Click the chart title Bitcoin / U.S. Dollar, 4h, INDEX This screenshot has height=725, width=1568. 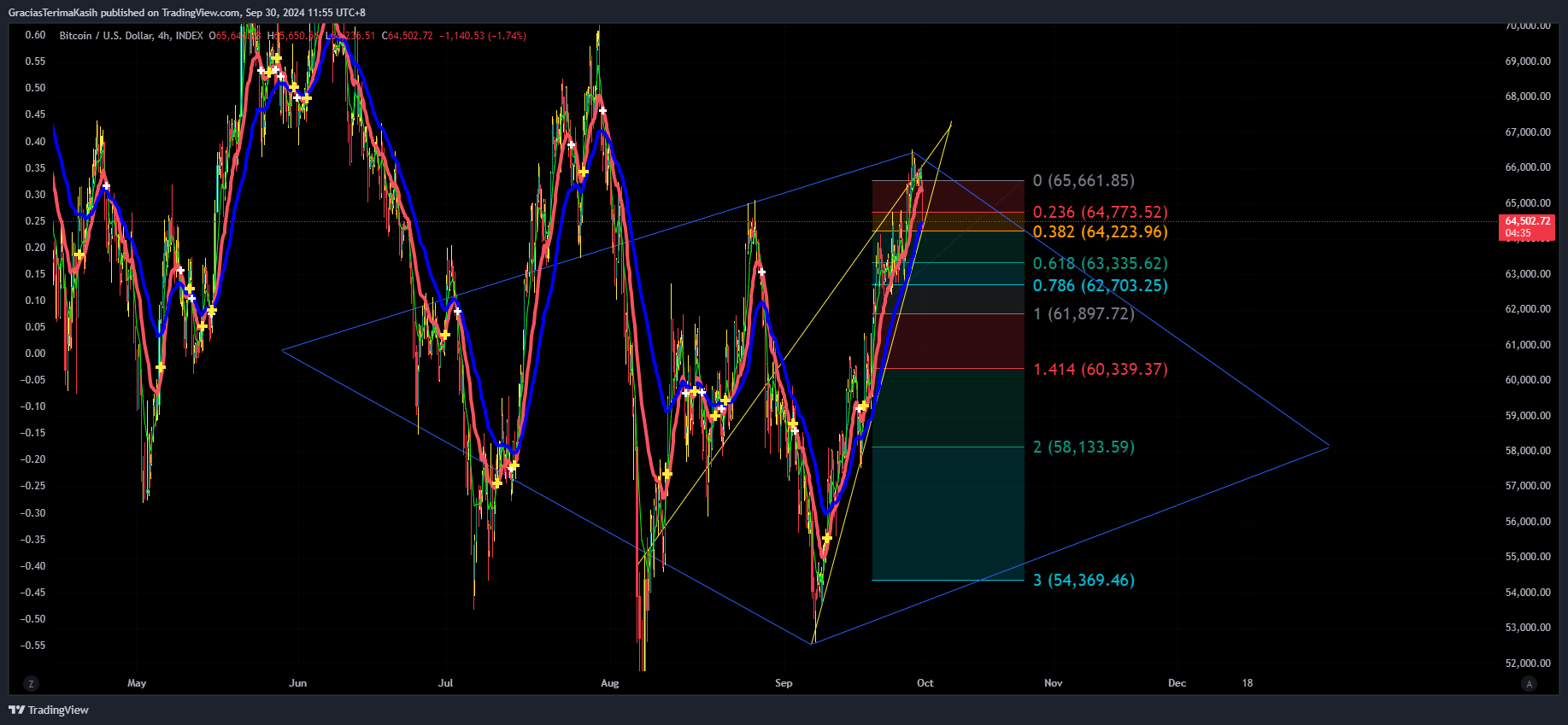[132, 36]
